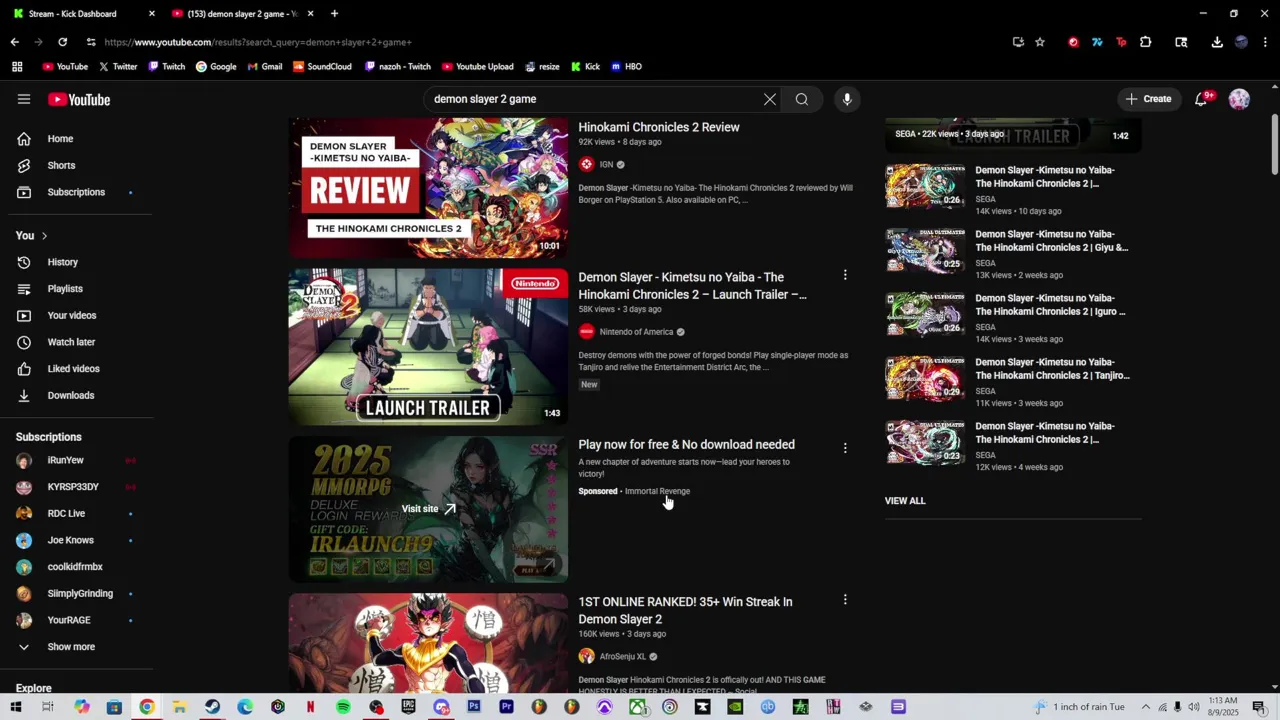Open the account avatar menu
The height and width of the screenshot is (720, 1280).
1239,99
